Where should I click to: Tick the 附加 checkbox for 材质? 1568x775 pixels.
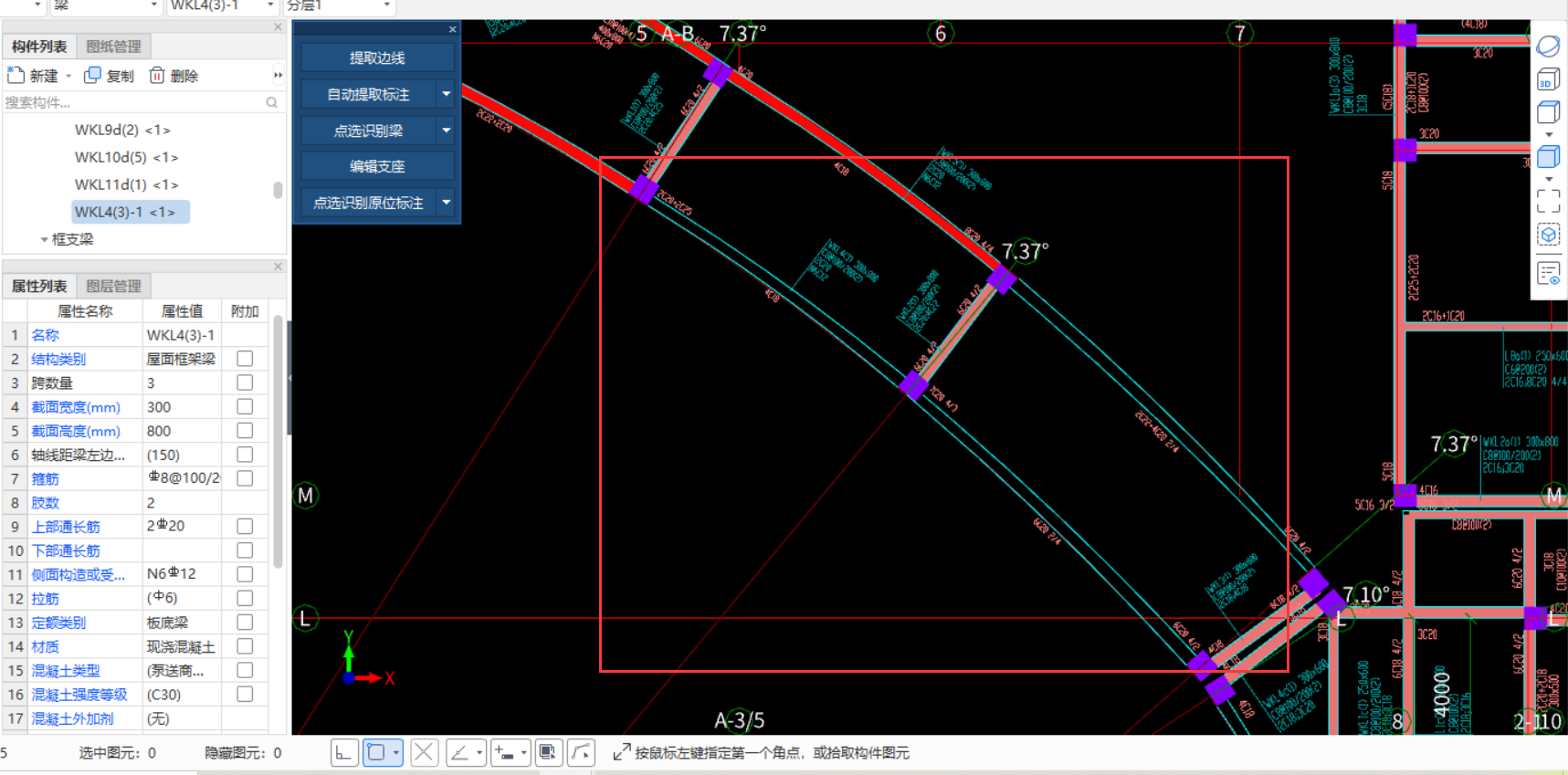[245, 646]
